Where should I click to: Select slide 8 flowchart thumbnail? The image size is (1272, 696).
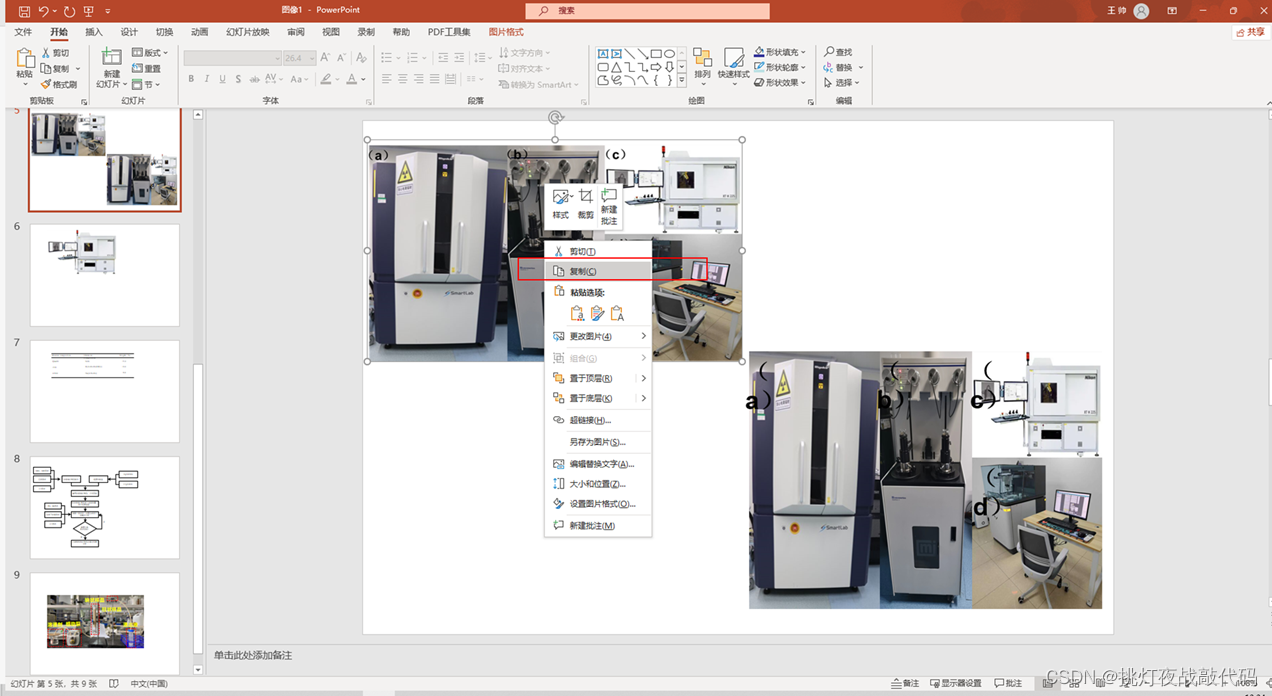pyautogui.click(x=105, y=508)
